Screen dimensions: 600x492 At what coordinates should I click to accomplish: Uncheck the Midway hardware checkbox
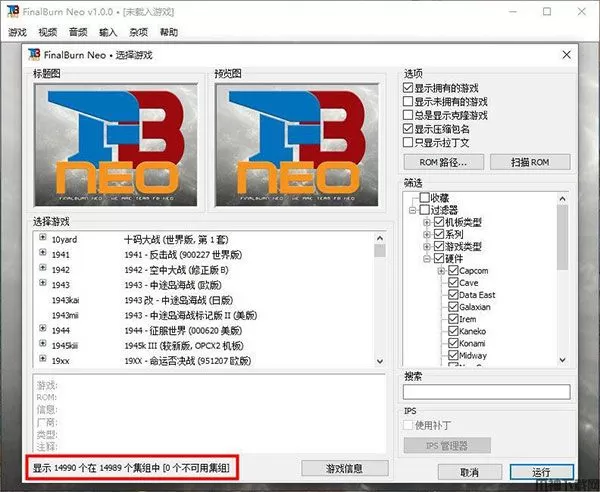(453, 355)
